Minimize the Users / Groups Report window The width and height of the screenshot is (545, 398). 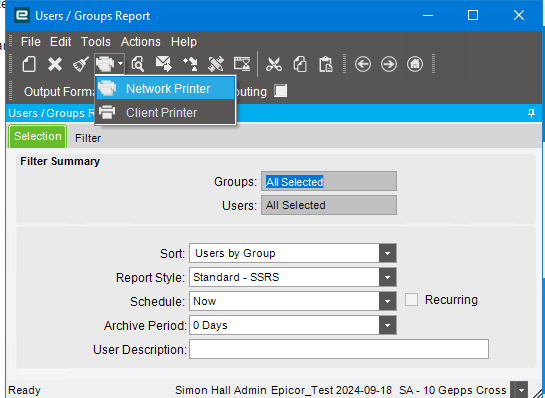tap(428, 16)
